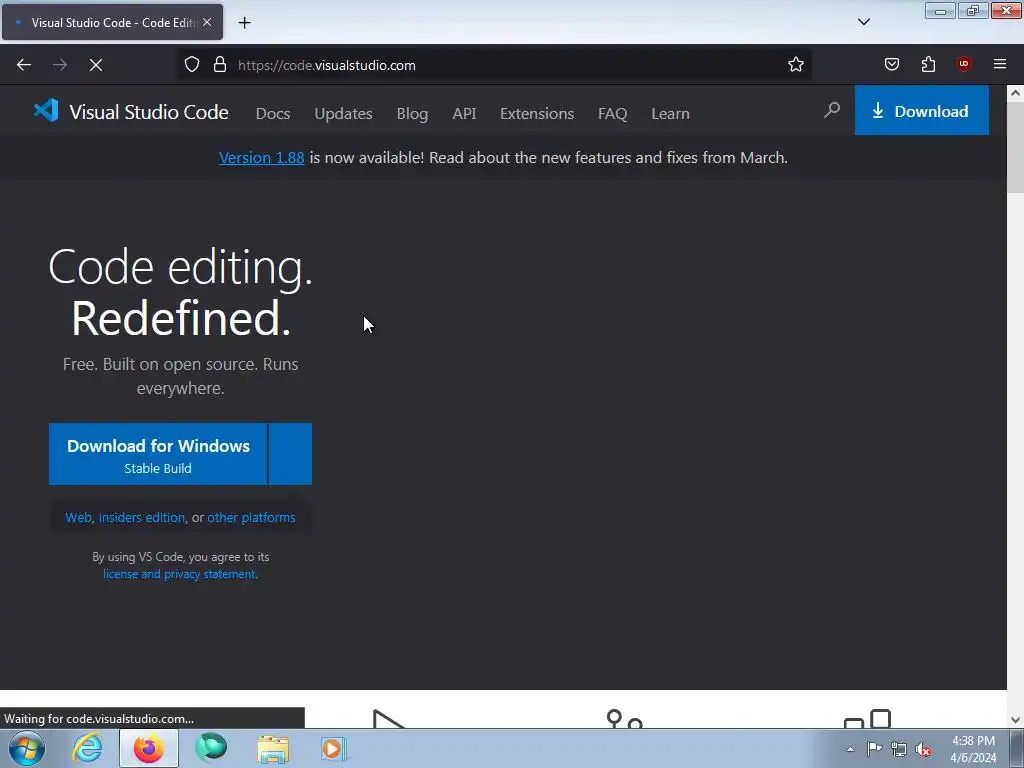Click Download for Windows Stable Build
This screenshot has height=768, width=1024.
click(158, 454)
